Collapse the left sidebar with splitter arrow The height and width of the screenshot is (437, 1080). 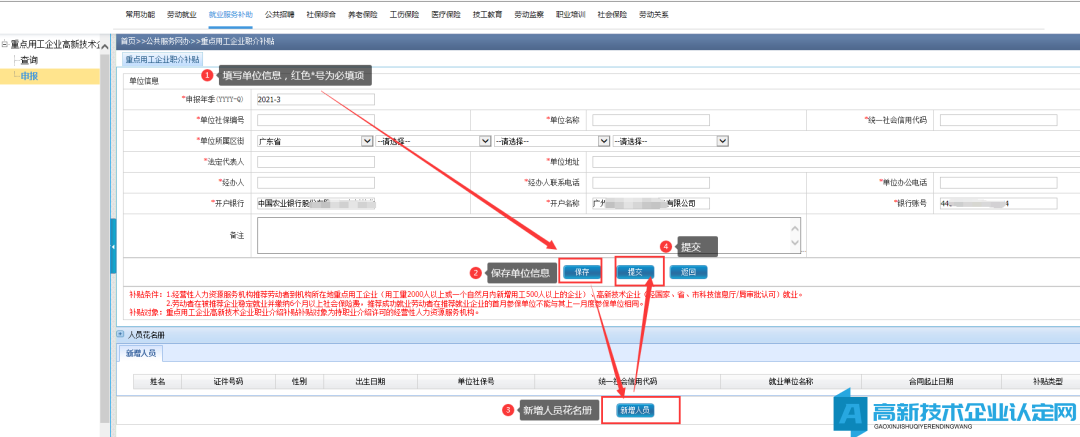[112, 245]
